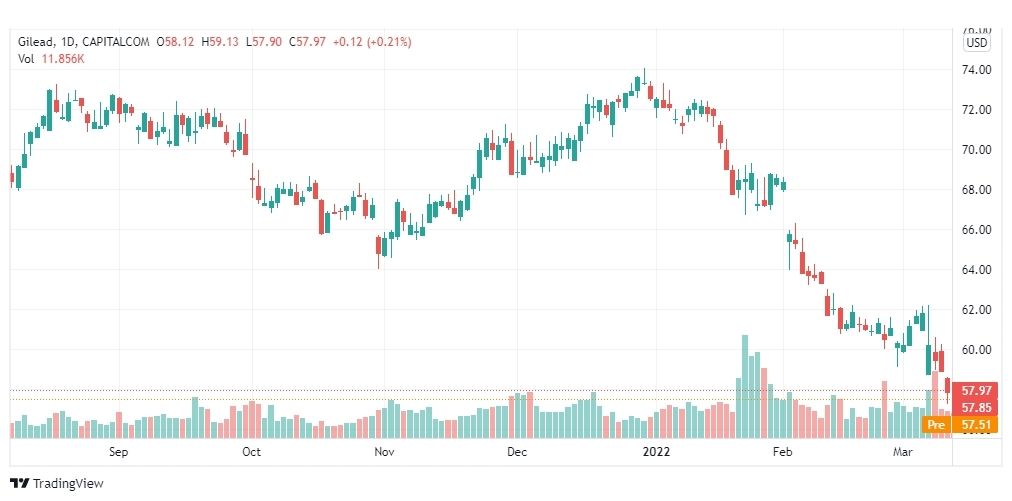
Task: Open the USD currency selector
Action: click(x=977, y=43)
